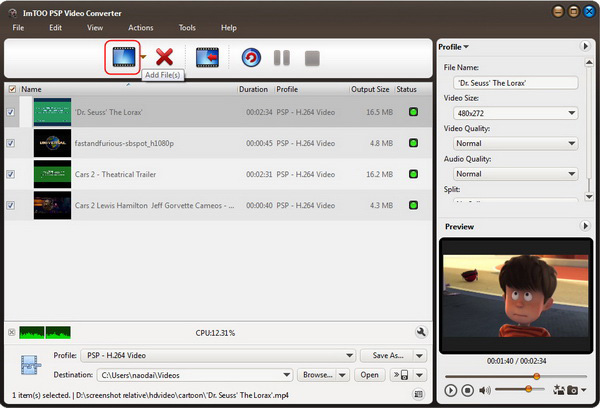
Task: Open the Video Quality dropdown
Action: pyautogui.click(x=515, y=143)
